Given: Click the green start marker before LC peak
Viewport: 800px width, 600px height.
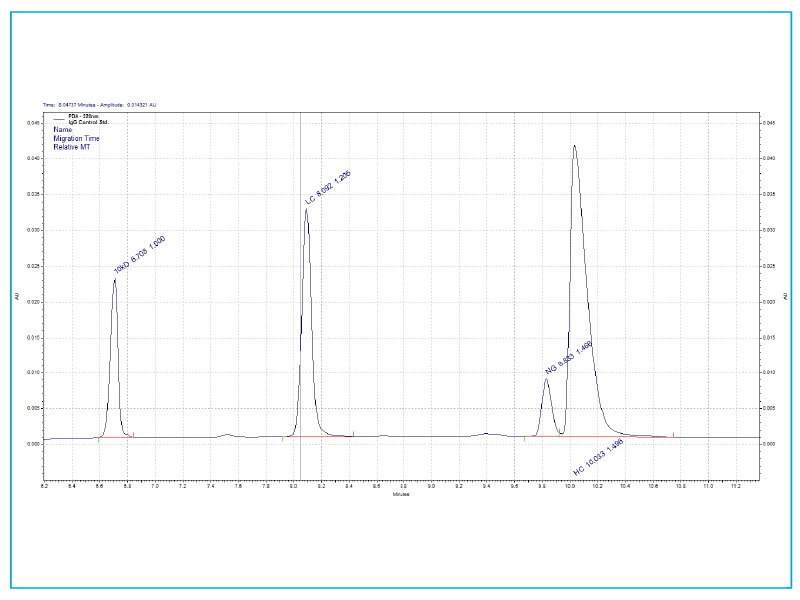Looking at the screenshot, I should pos(283,439).
